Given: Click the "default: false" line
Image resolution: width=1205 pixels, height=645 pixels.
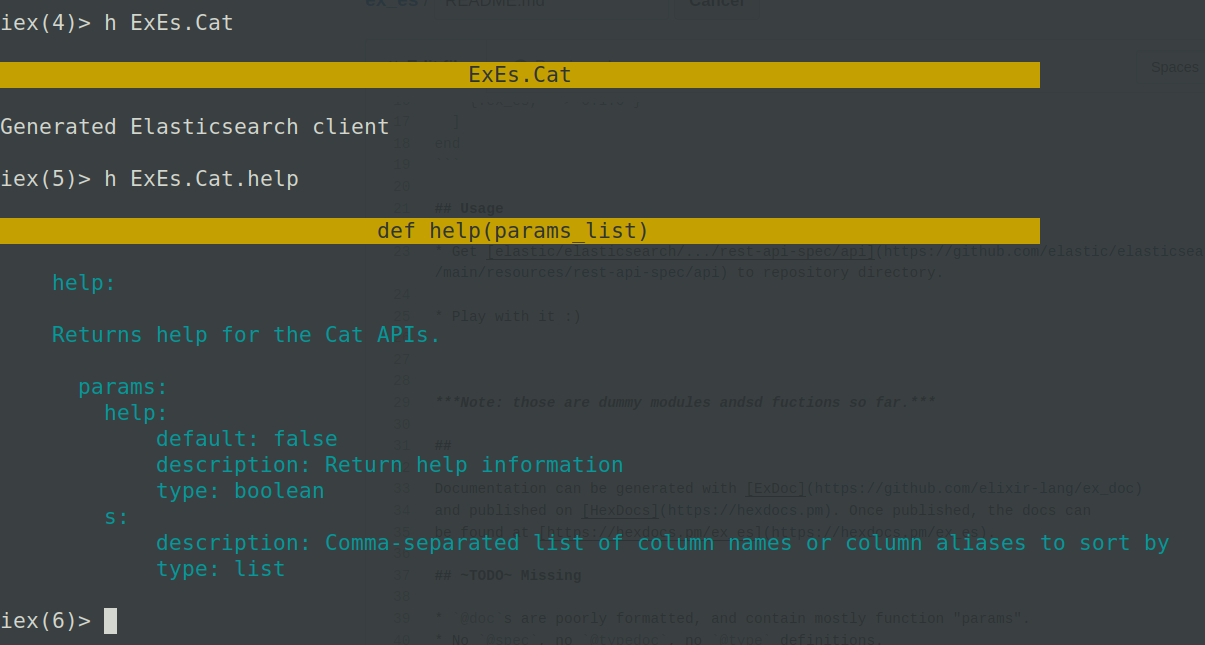Looking at the screenshot, I should [247, 439].
